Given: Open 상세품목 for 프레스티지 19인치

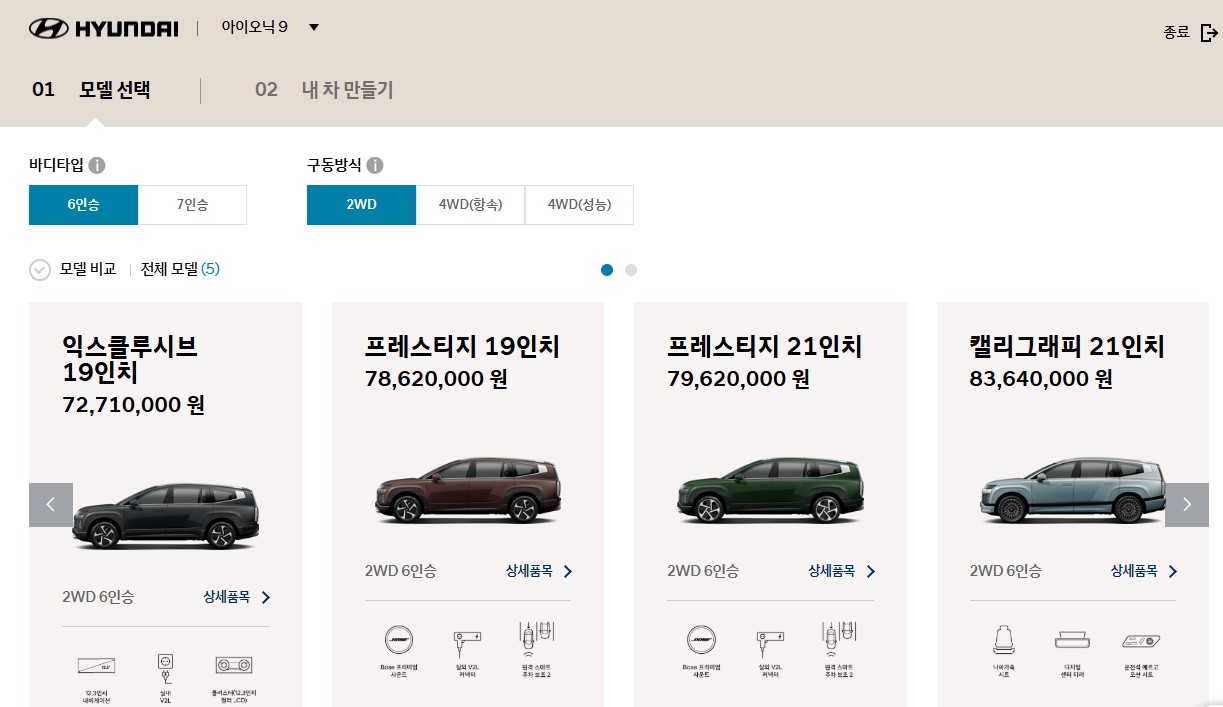Looking at the screenshot, I should (x=539, y=571).
